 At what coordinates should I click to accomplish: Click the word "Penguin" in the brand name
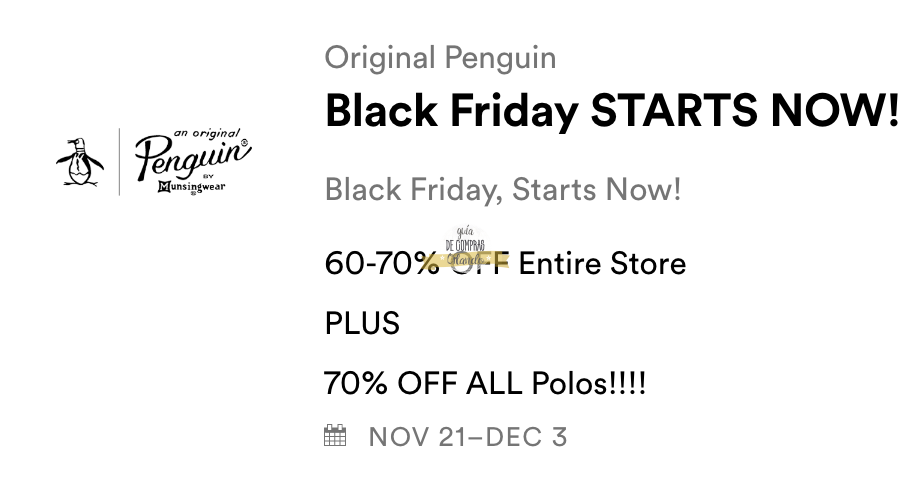pyautogui.click(x=500, y=57)
